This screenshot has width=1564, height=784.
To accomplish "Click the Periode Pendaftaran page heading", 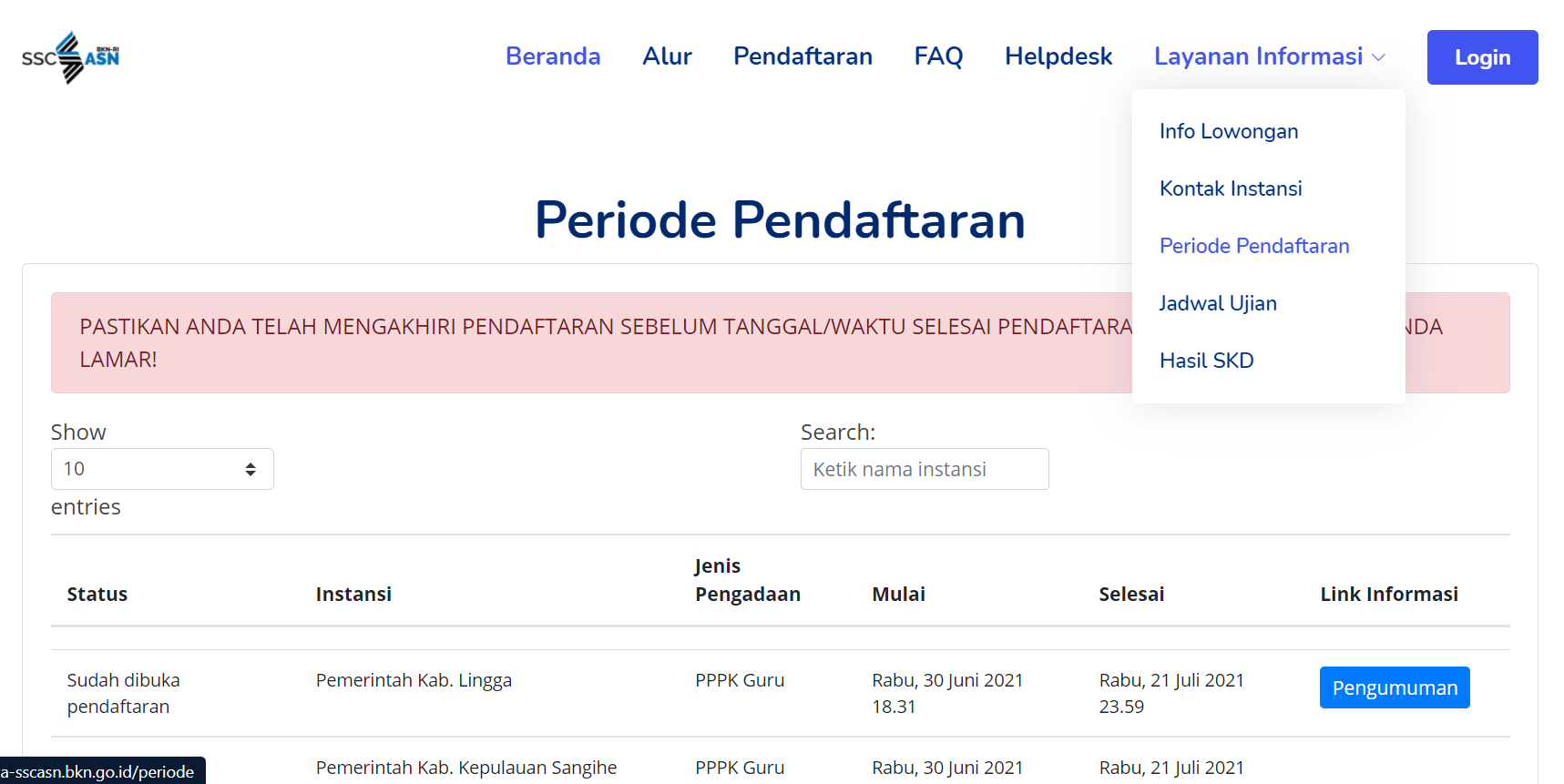I will click(780, 220).
